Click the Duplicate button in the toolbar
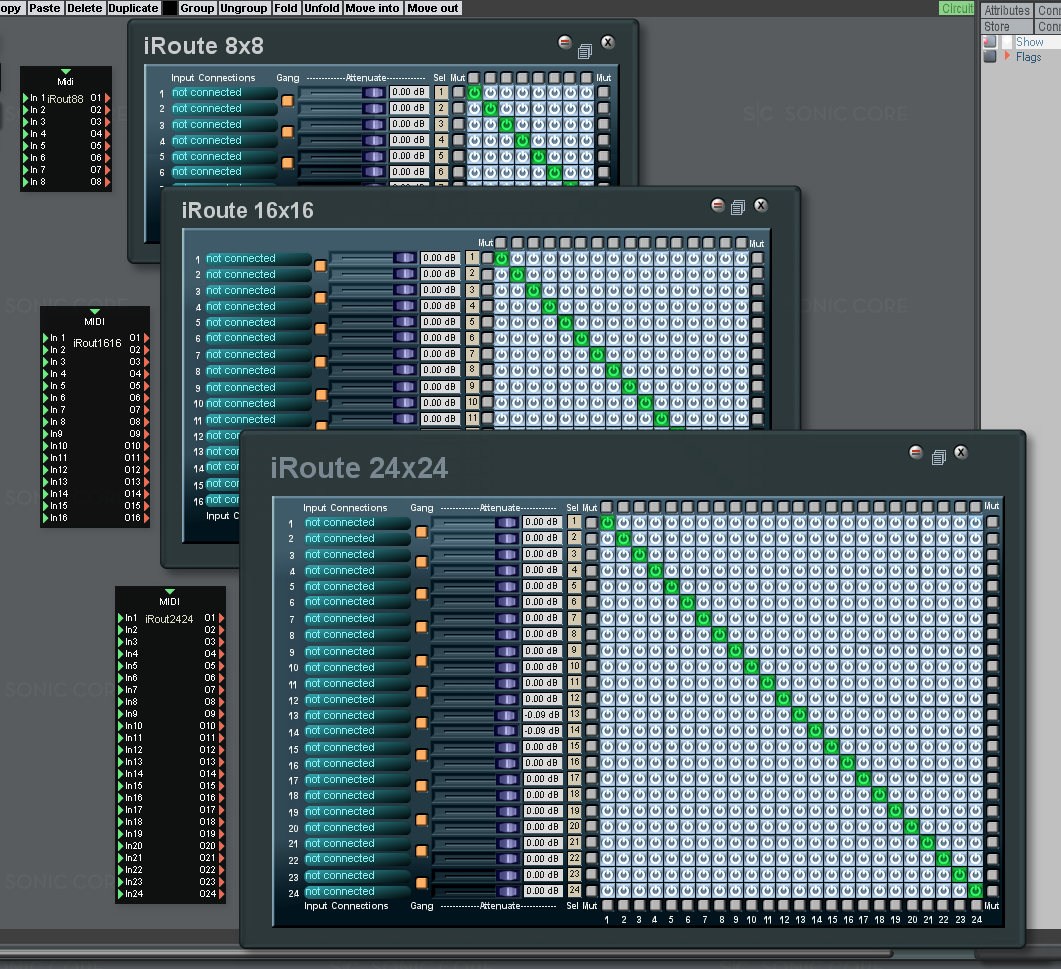Image resolution: width=1061 pixels, height=969 pixels. point(133,8)
